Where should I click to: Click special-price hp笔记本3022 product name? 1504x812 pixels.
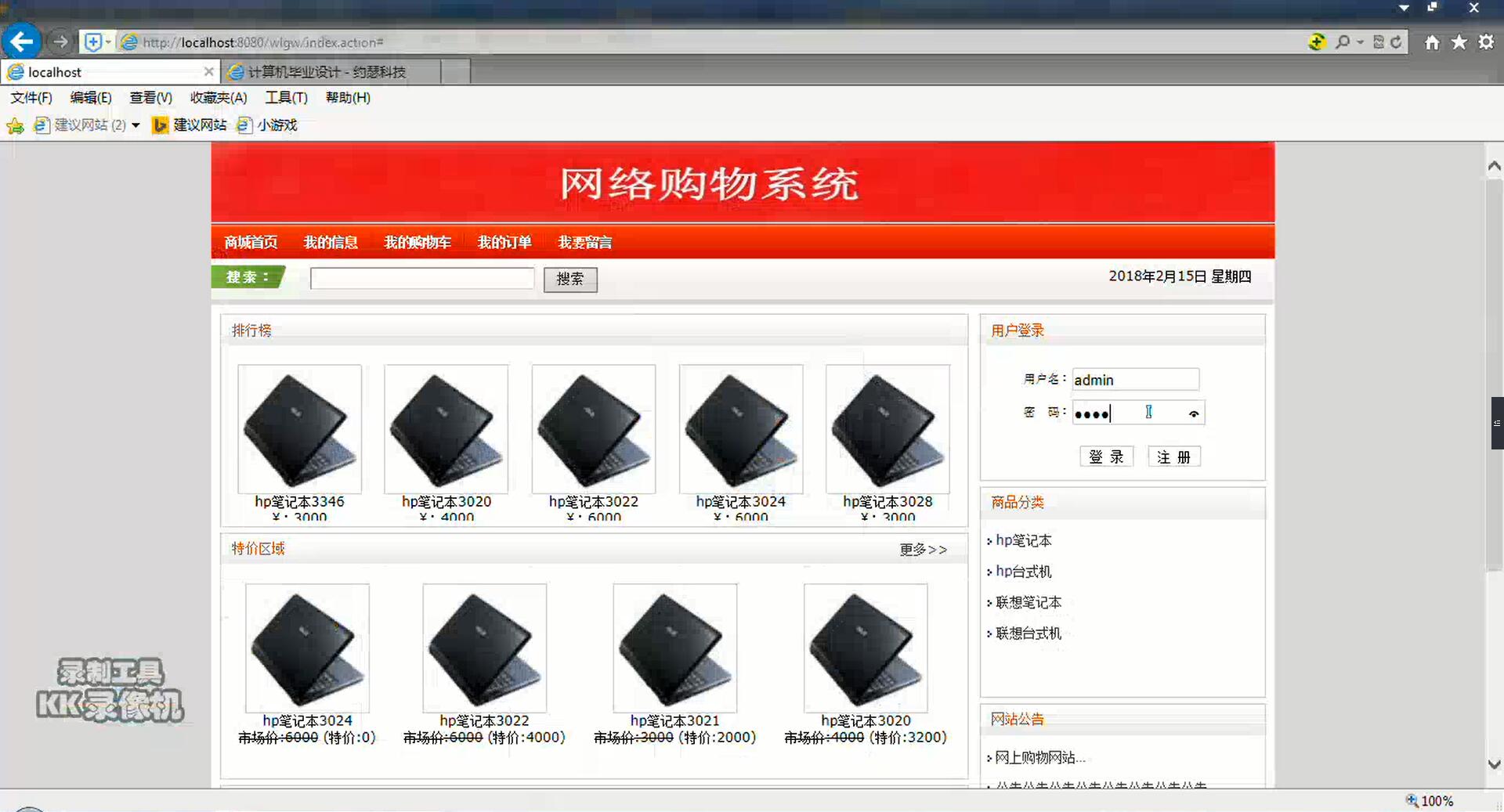[x=484, y=720]
